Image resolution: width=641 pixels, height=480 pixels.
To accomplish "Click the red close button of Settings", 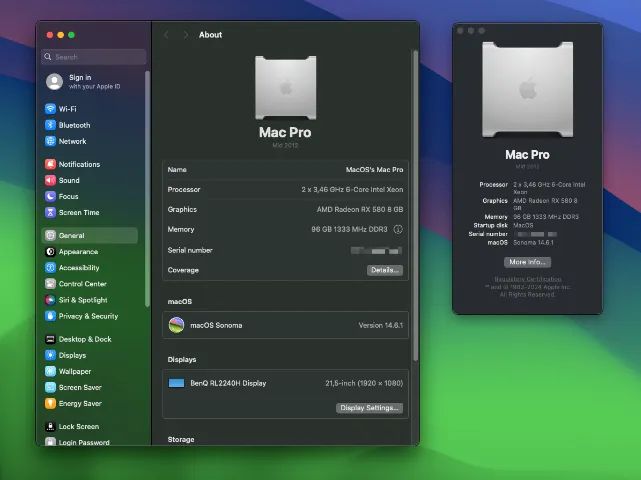I will pyautogui.click(x=50, y=35).
